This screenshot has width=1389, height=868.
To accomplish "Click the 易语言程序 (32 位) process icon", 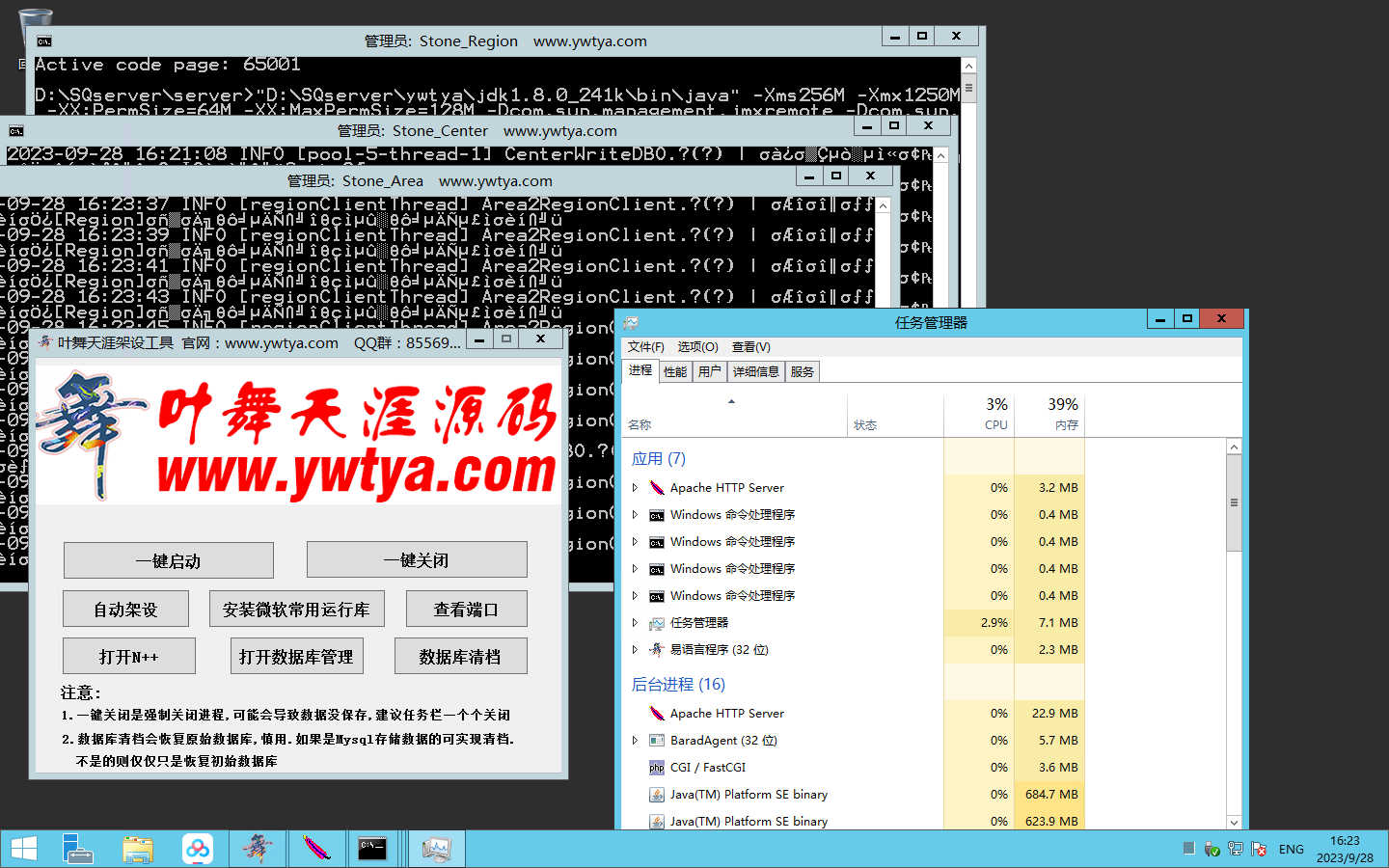I will [x=657, y=650].
